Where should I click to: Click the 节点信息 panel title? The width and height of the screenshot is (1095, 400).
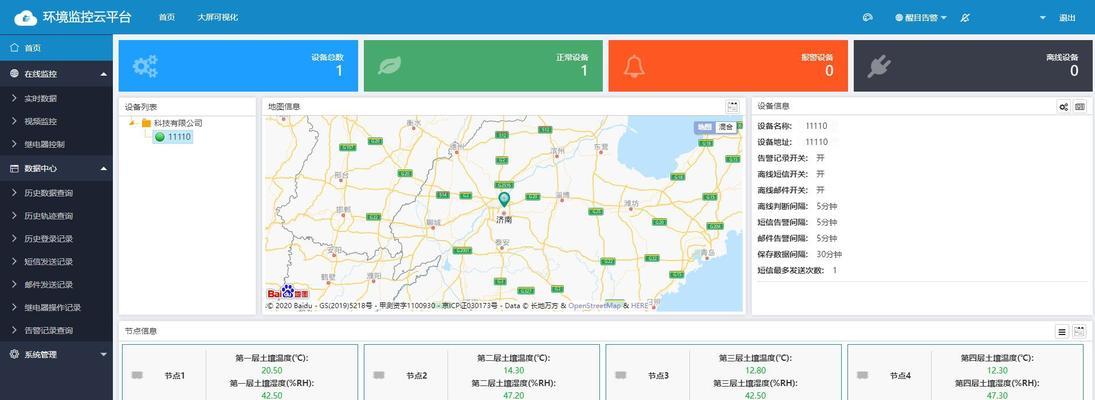click(141, 331)
